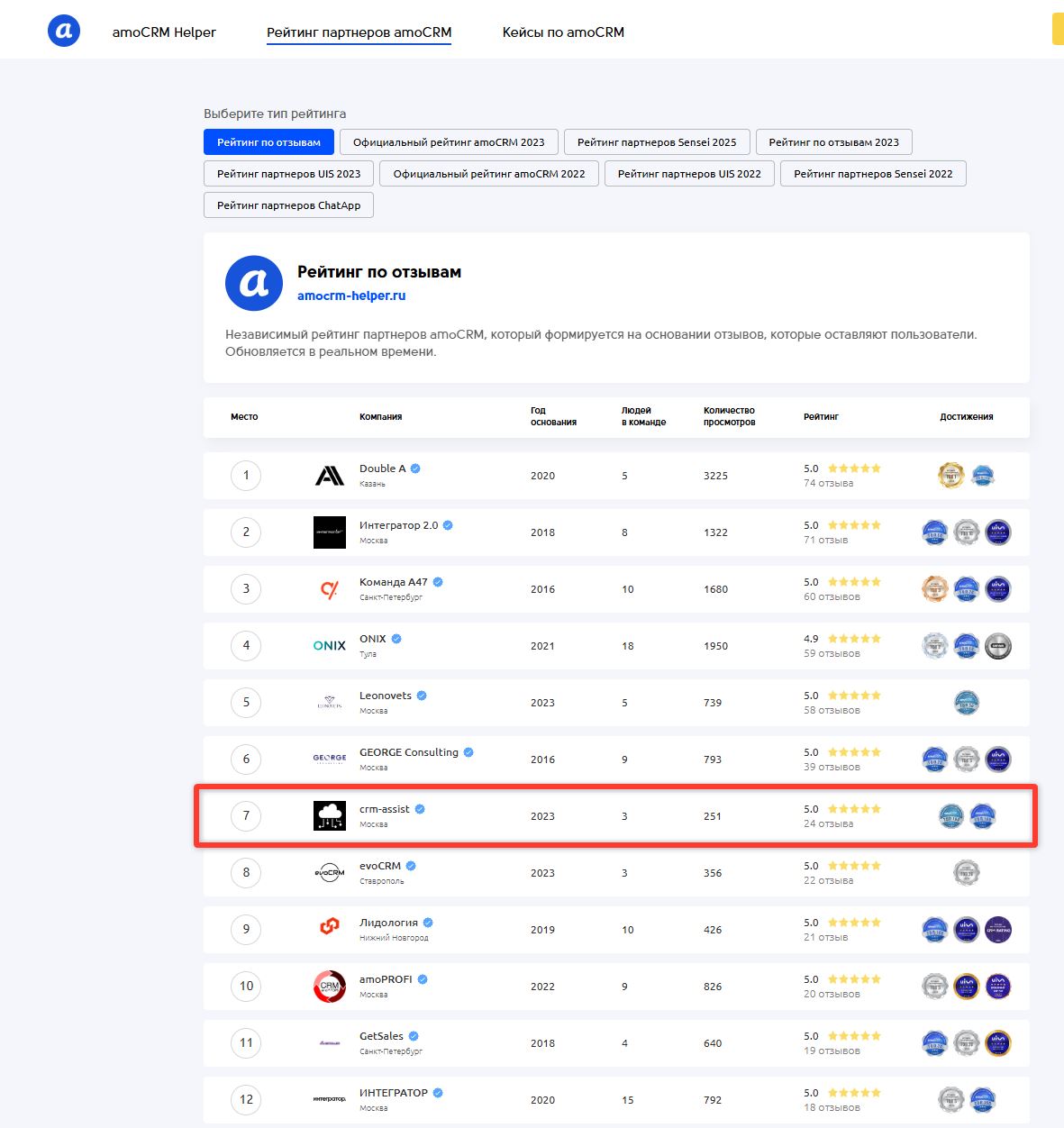Open the amocrm-helper.ru link
This screenshot has height=1128, width=1064.
[351, 296]
